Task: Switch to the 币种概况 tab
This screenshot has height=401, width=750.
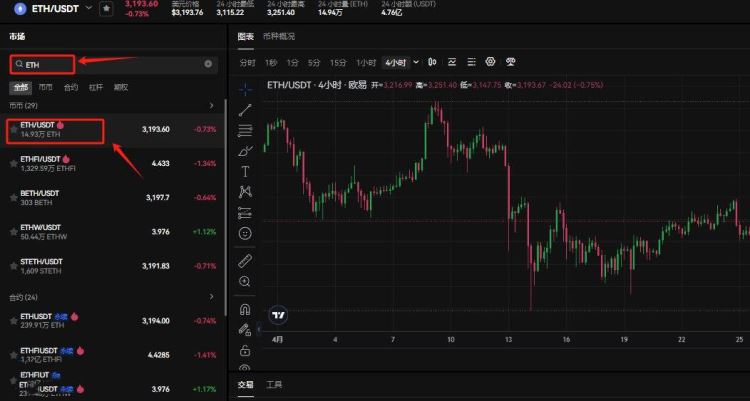Action: [278, 36]
